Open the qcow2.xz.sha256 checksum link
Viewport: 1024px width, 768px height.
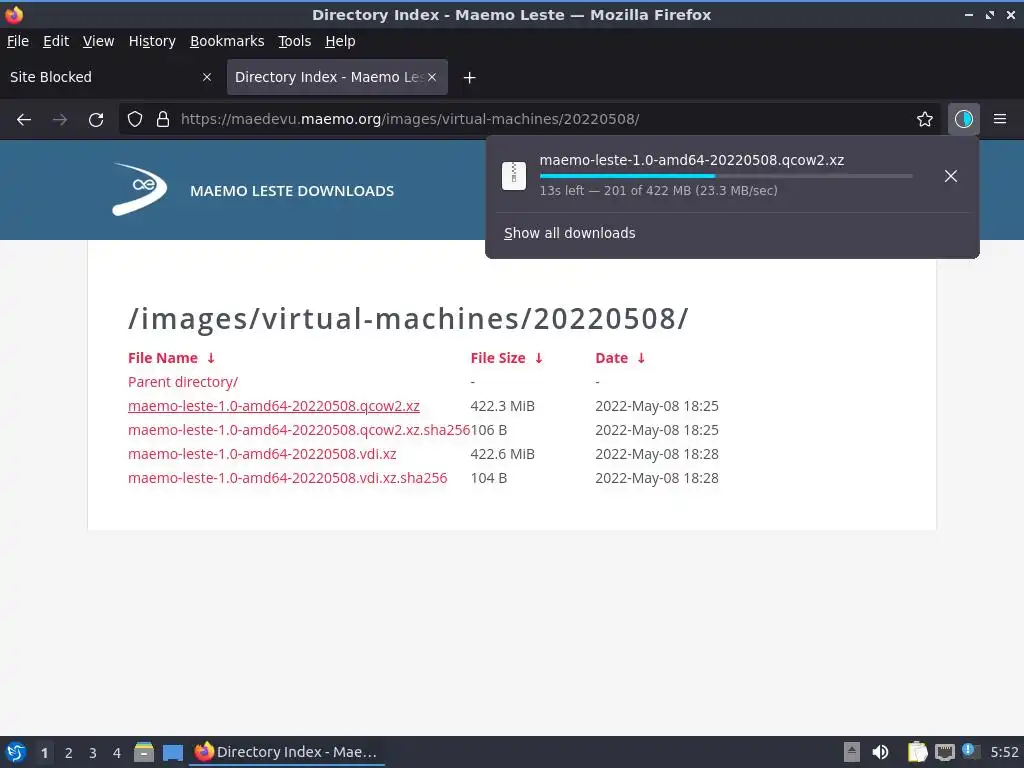tap(299, 430)
